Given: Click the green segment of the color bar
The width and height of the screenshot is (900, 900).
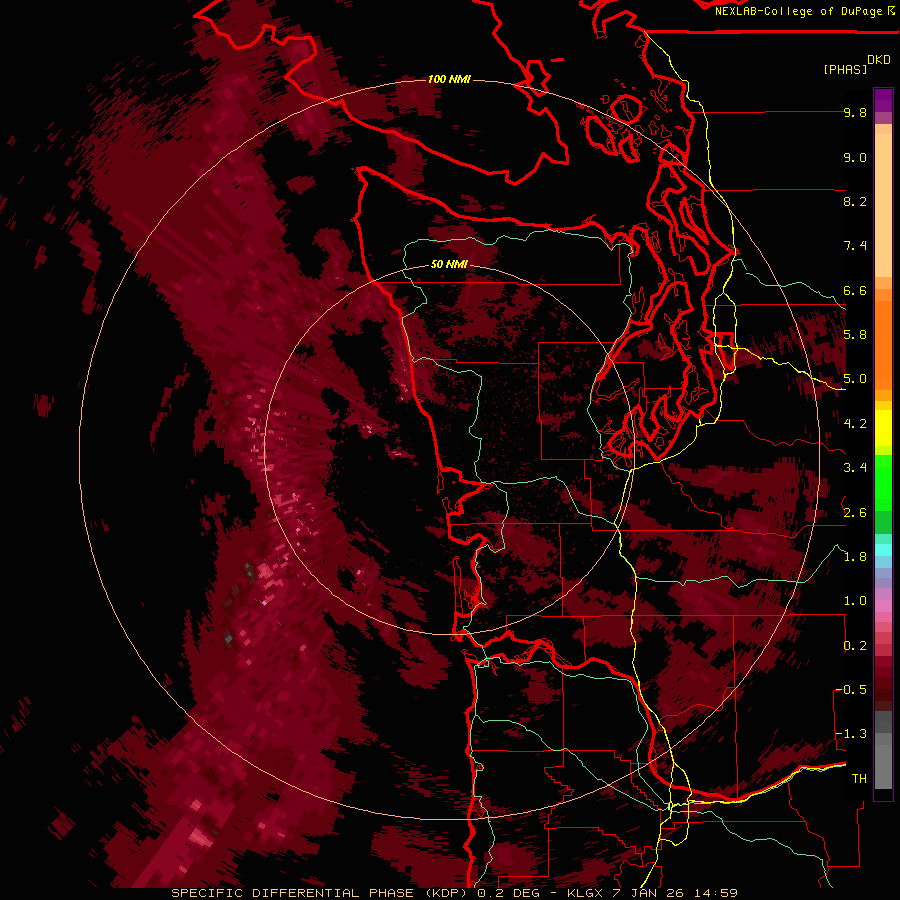Looking at the screenshot, I should click(883, 494).
